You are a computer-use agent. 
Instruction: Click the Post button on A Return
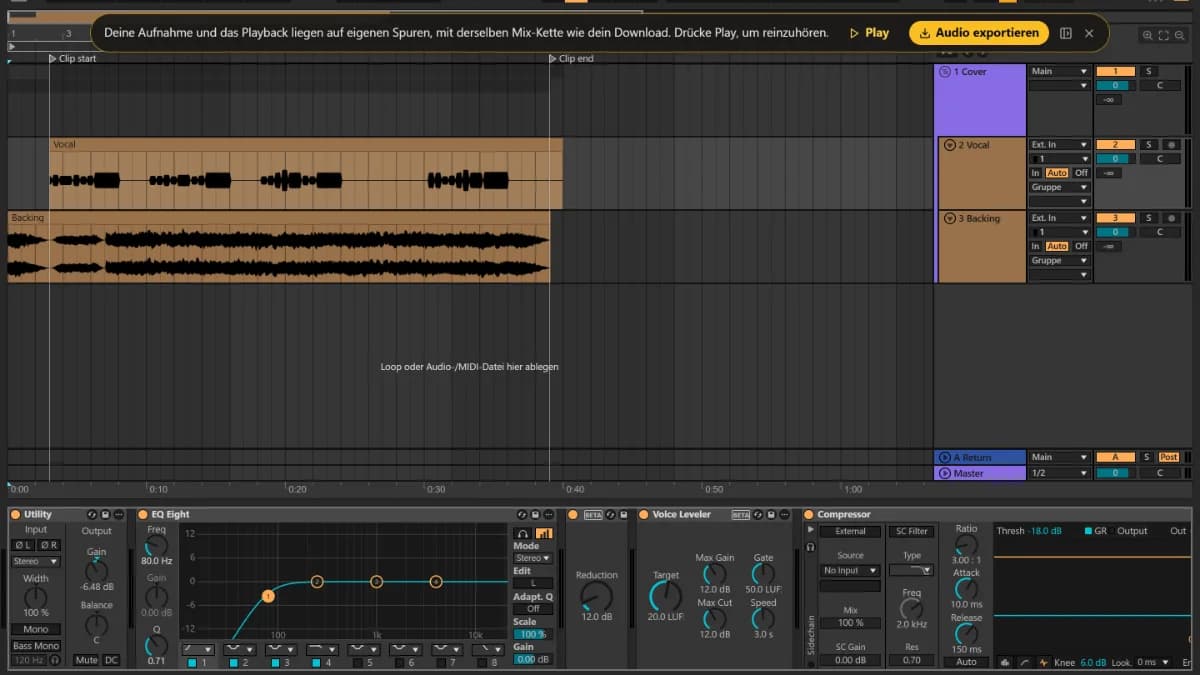pos(1168,457)
